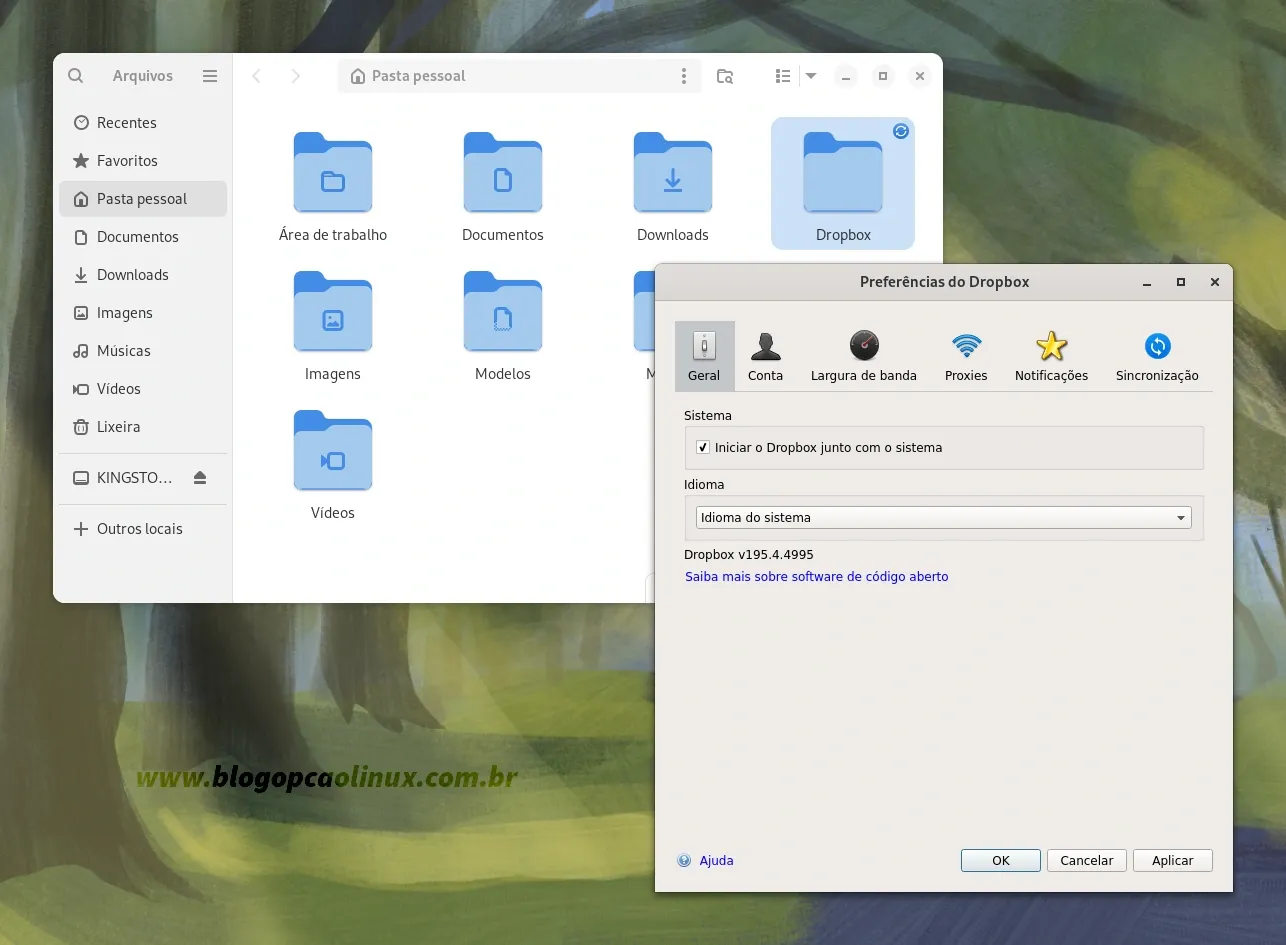This screenshot has width=1286, height=945.
Task: Open Imagens in the sidebar
Action: click(143, 313)
